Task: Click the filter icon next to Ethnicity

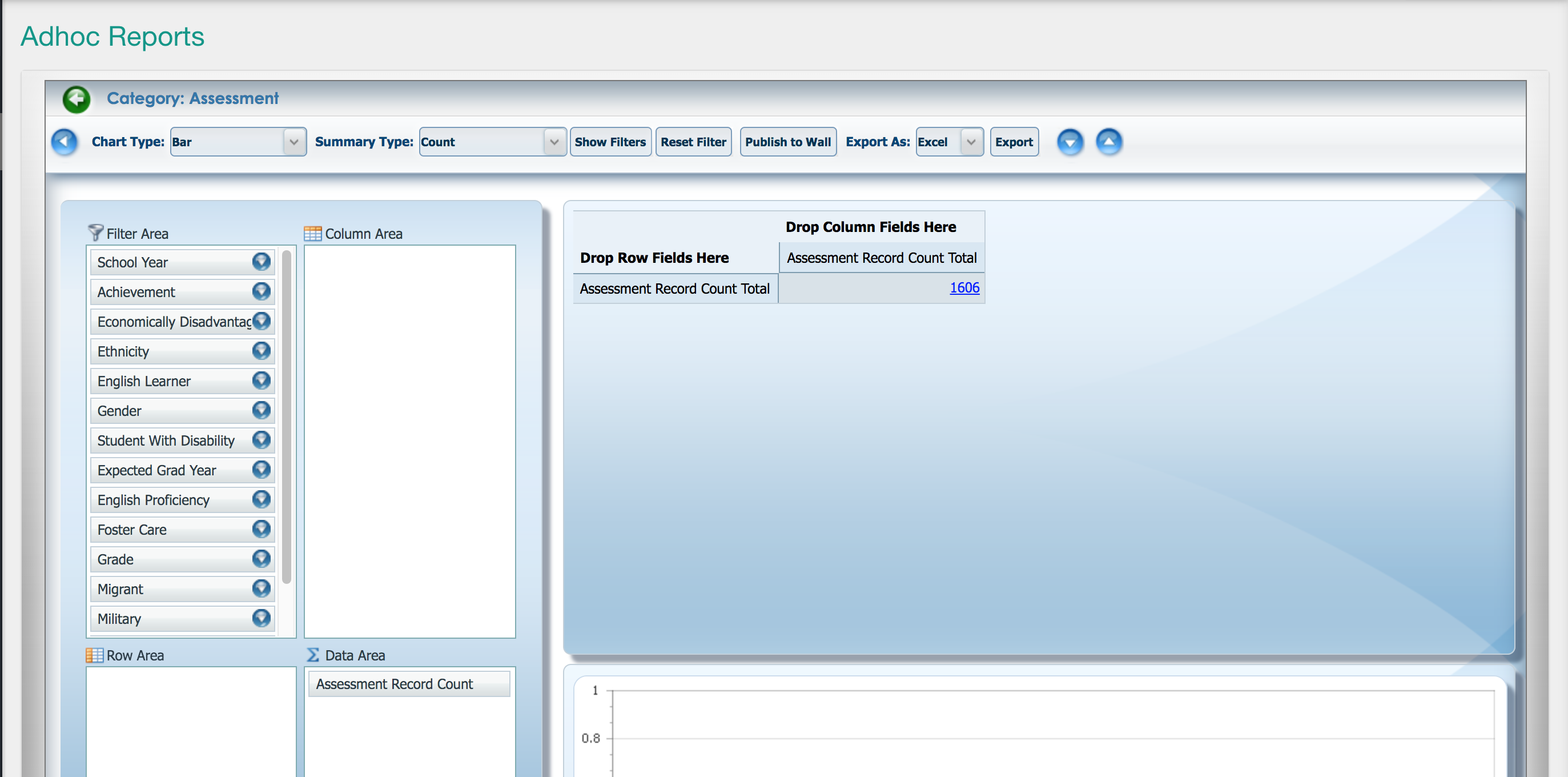Action: 262,351
